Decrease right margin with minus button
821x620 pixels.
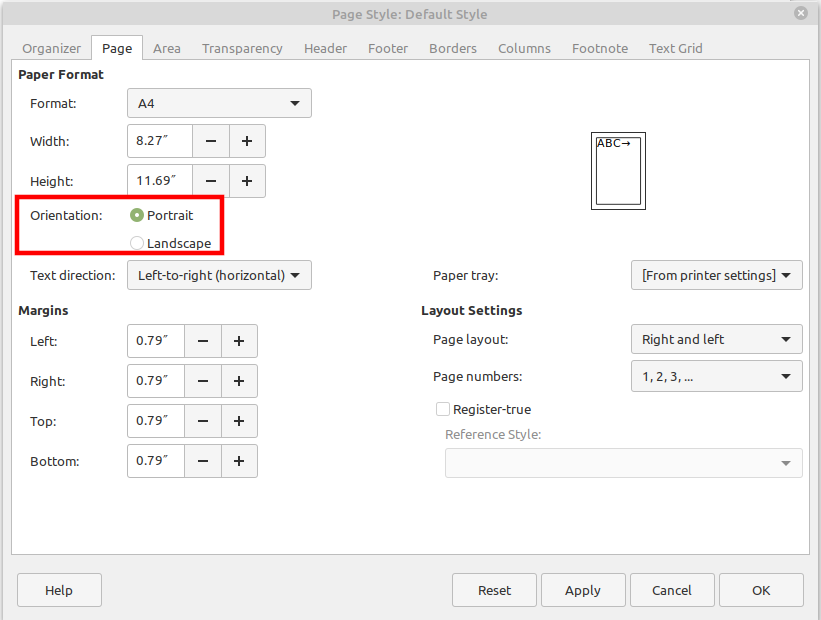click(x=203, y=381)
